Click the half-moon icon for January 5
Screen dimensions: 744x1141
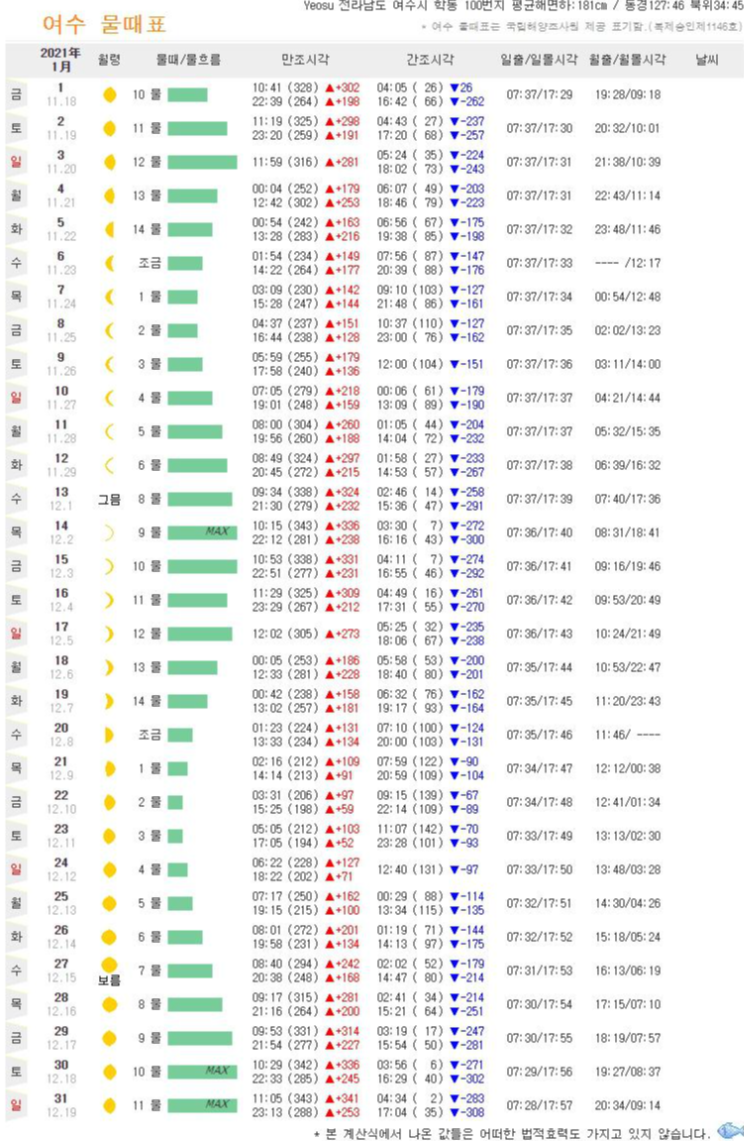(109, 230)
